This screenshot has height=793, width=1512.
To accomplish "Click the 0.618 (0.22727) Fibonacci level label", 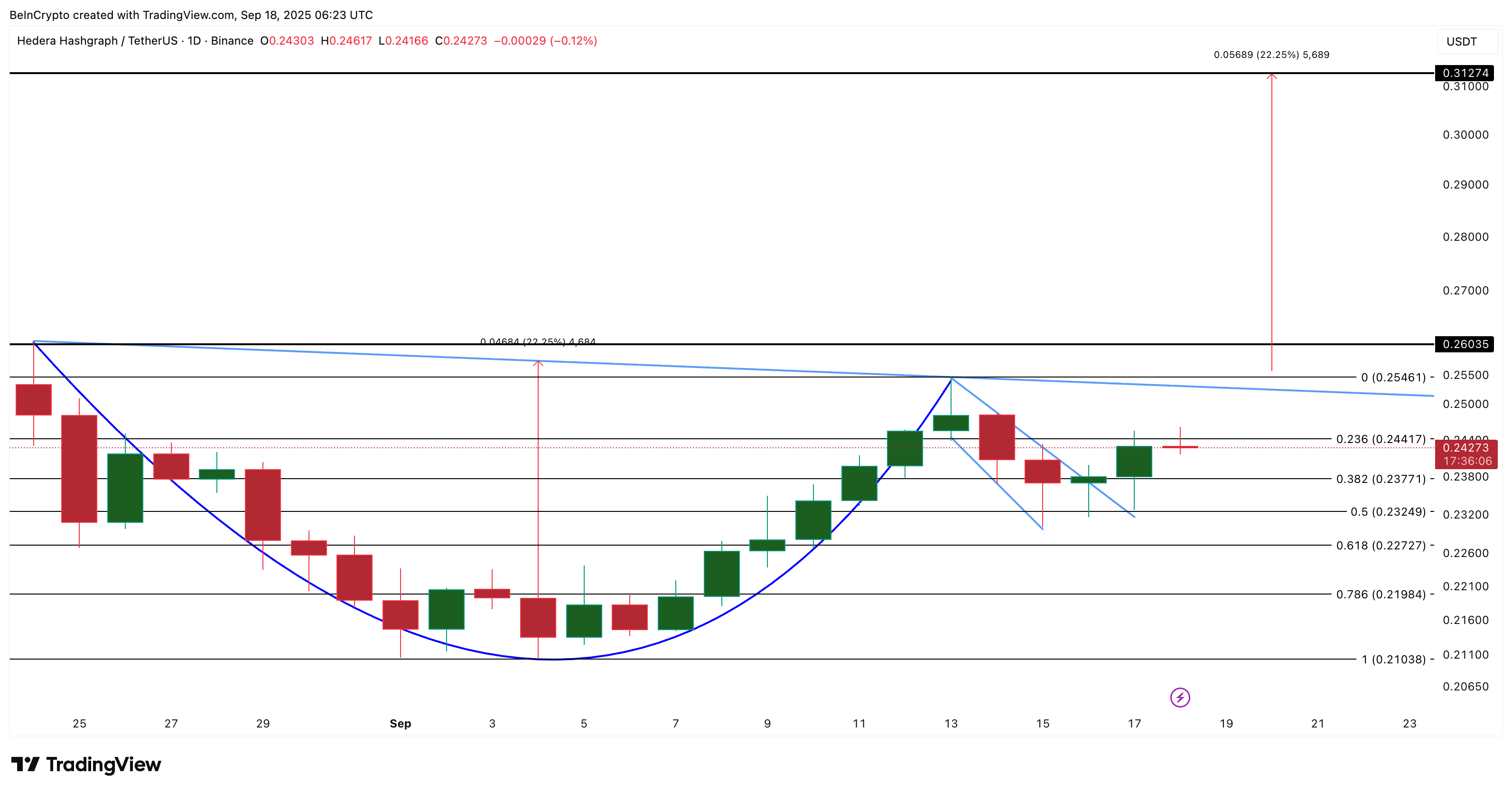I will pyautogui.click(x=1381, y=545).
